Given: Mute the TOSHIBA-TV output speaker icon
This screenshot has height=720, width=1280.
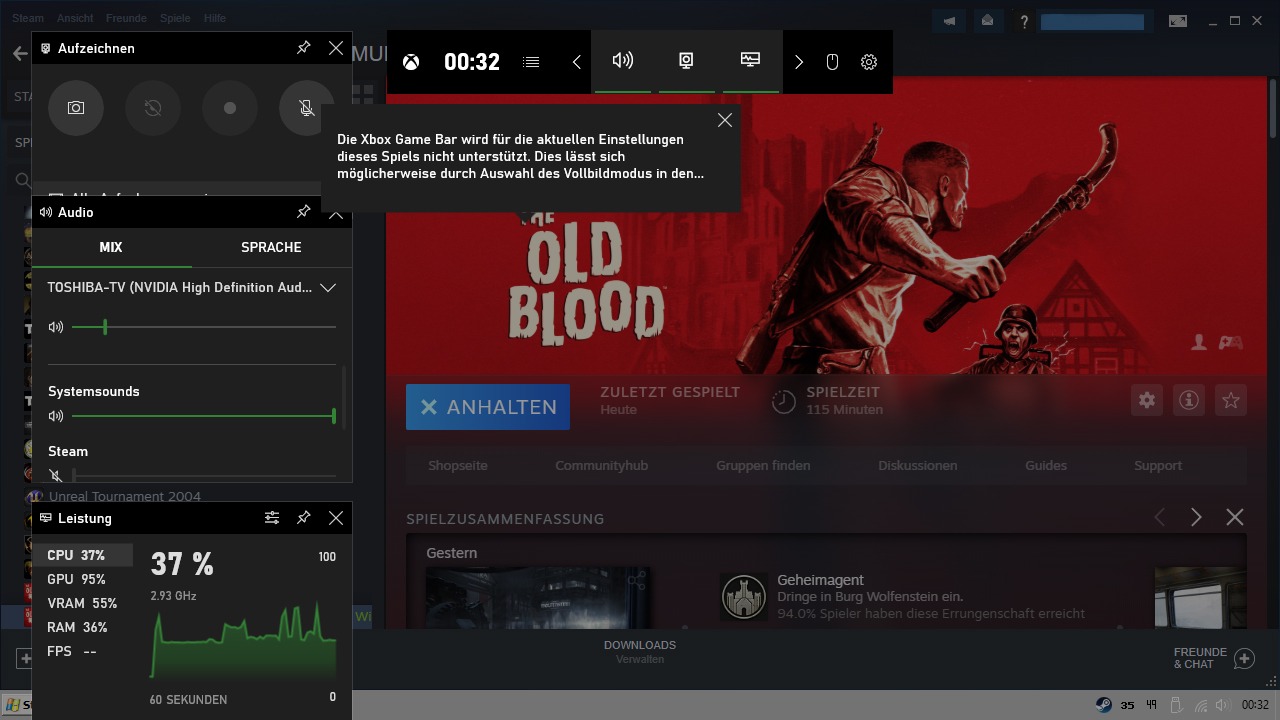Looking at the screenshot, I should pos(56,327).
